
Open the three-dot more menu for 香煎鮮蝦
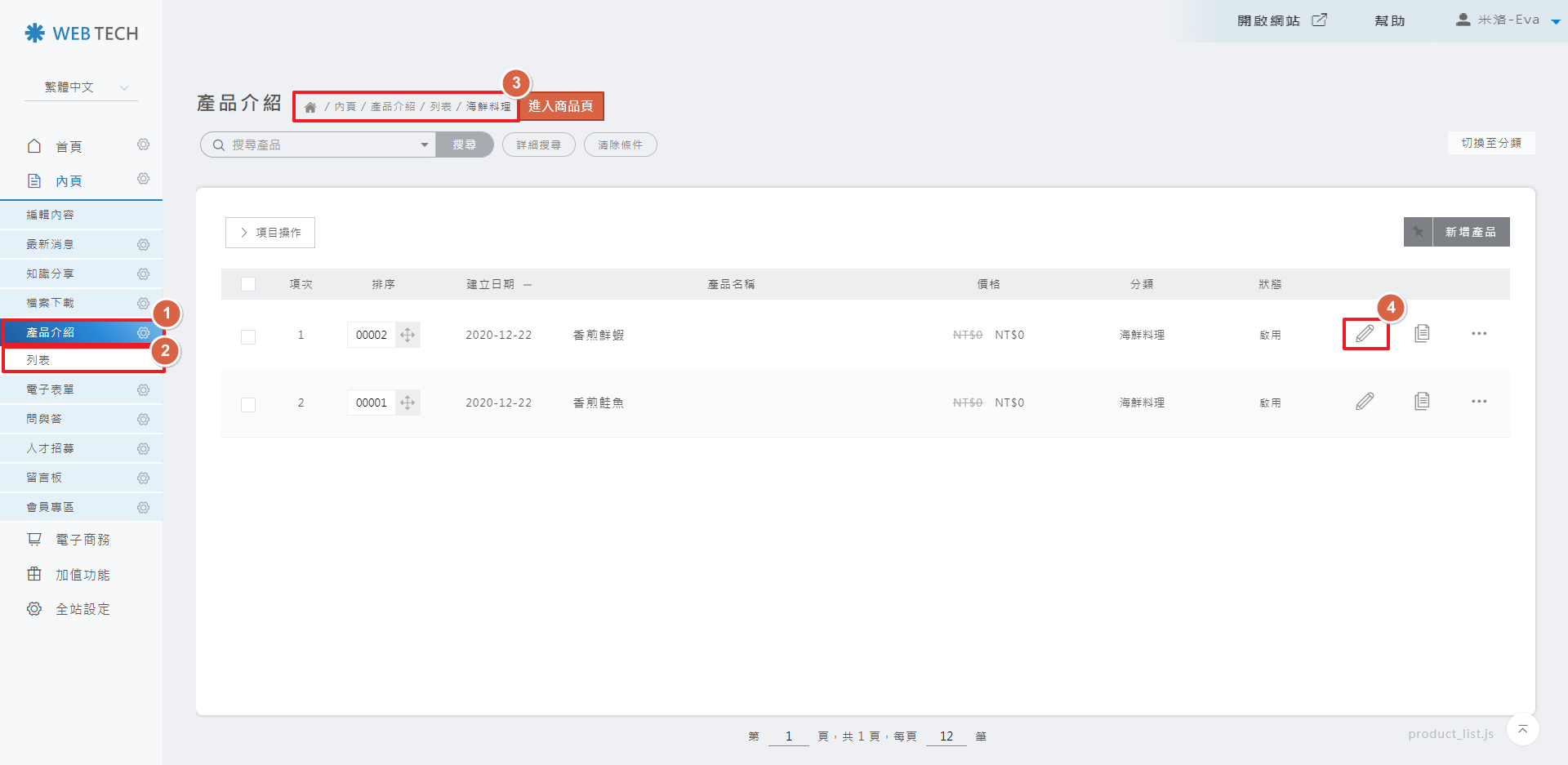tap(1479, 334)
